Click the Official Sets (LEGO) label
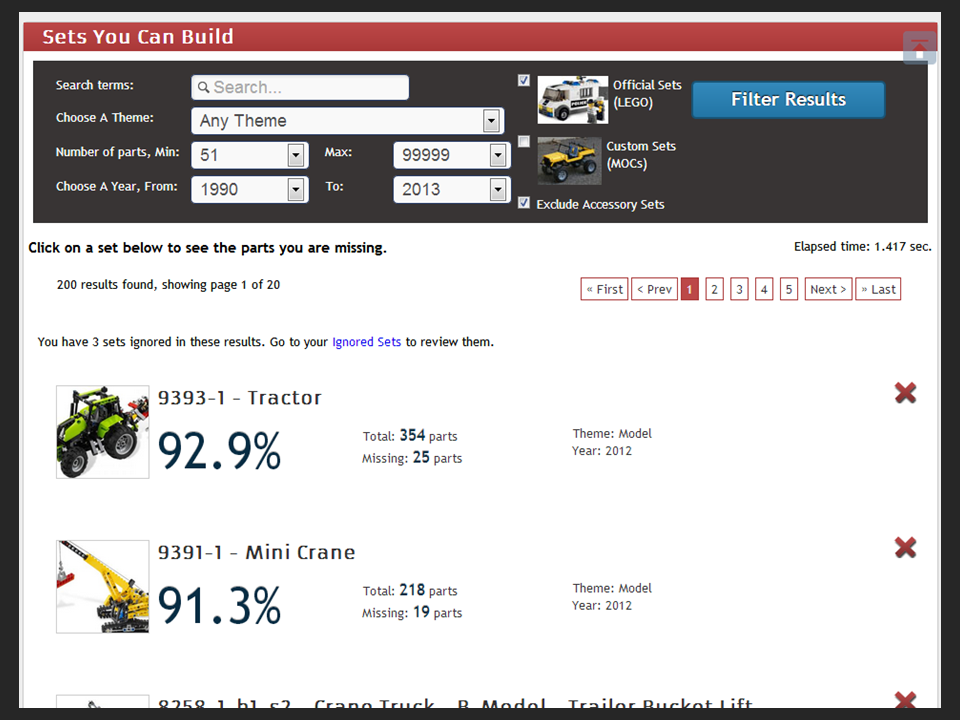The width and height of the screenshot is (960, 720). pyautogui.click(x=647, y=94)
